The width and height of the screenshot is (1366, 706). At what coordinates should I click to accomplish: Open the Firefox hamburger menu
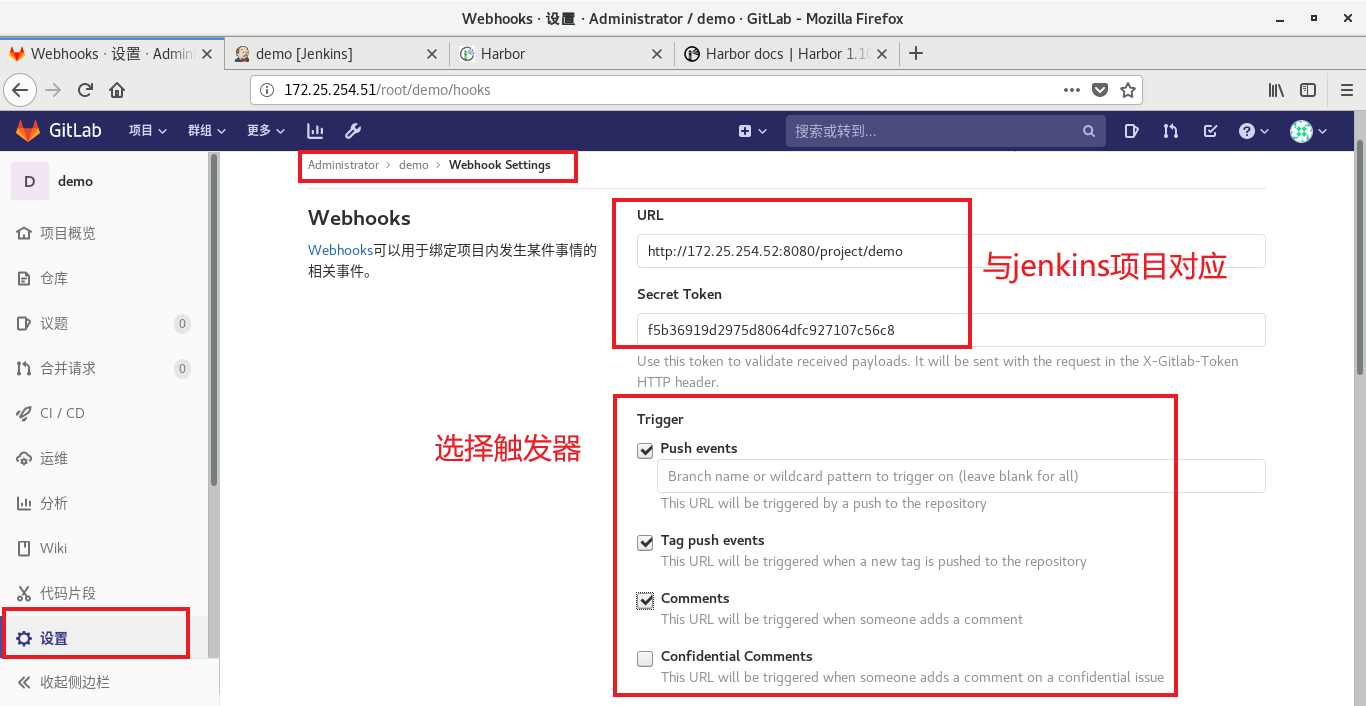pyautogui.click(x=1346, y=90)
